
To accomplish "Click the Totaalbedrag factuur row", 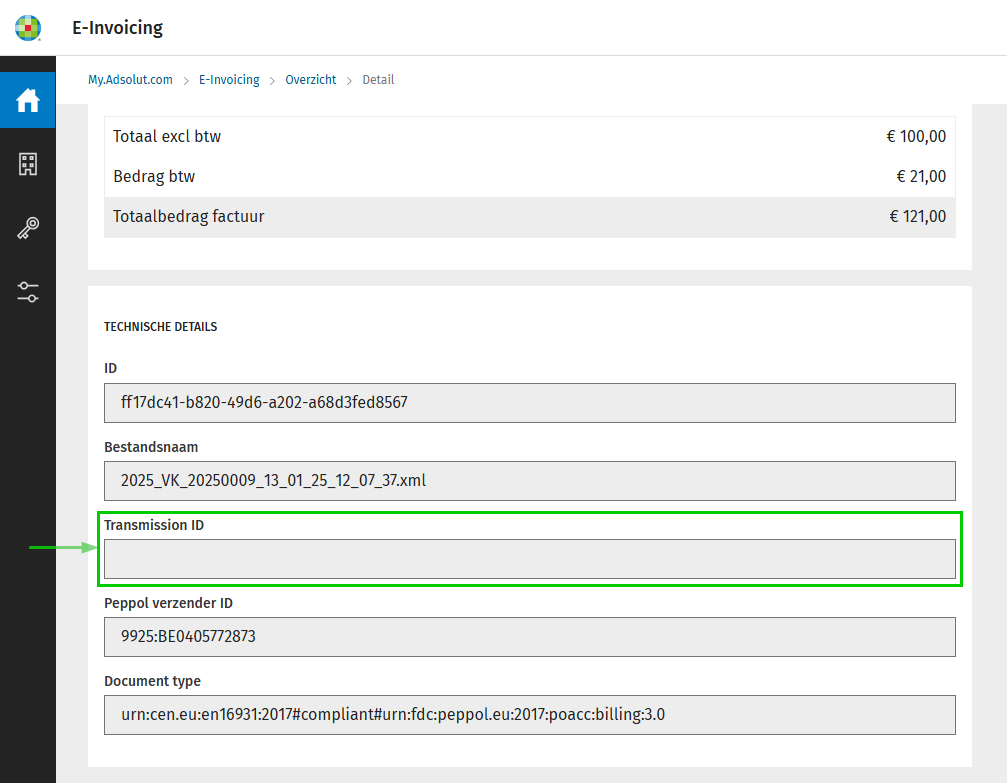I will pyautogui.click(x=529, y=217).
